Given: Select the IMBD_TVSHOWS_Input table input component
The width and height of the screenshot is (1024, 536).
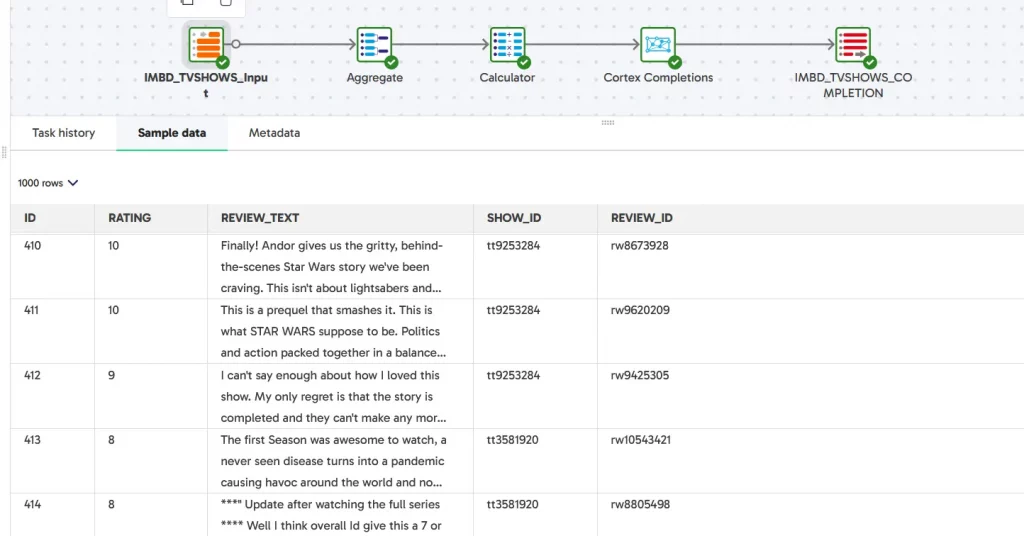Looking at the screenshot, I should click(206, 44).
